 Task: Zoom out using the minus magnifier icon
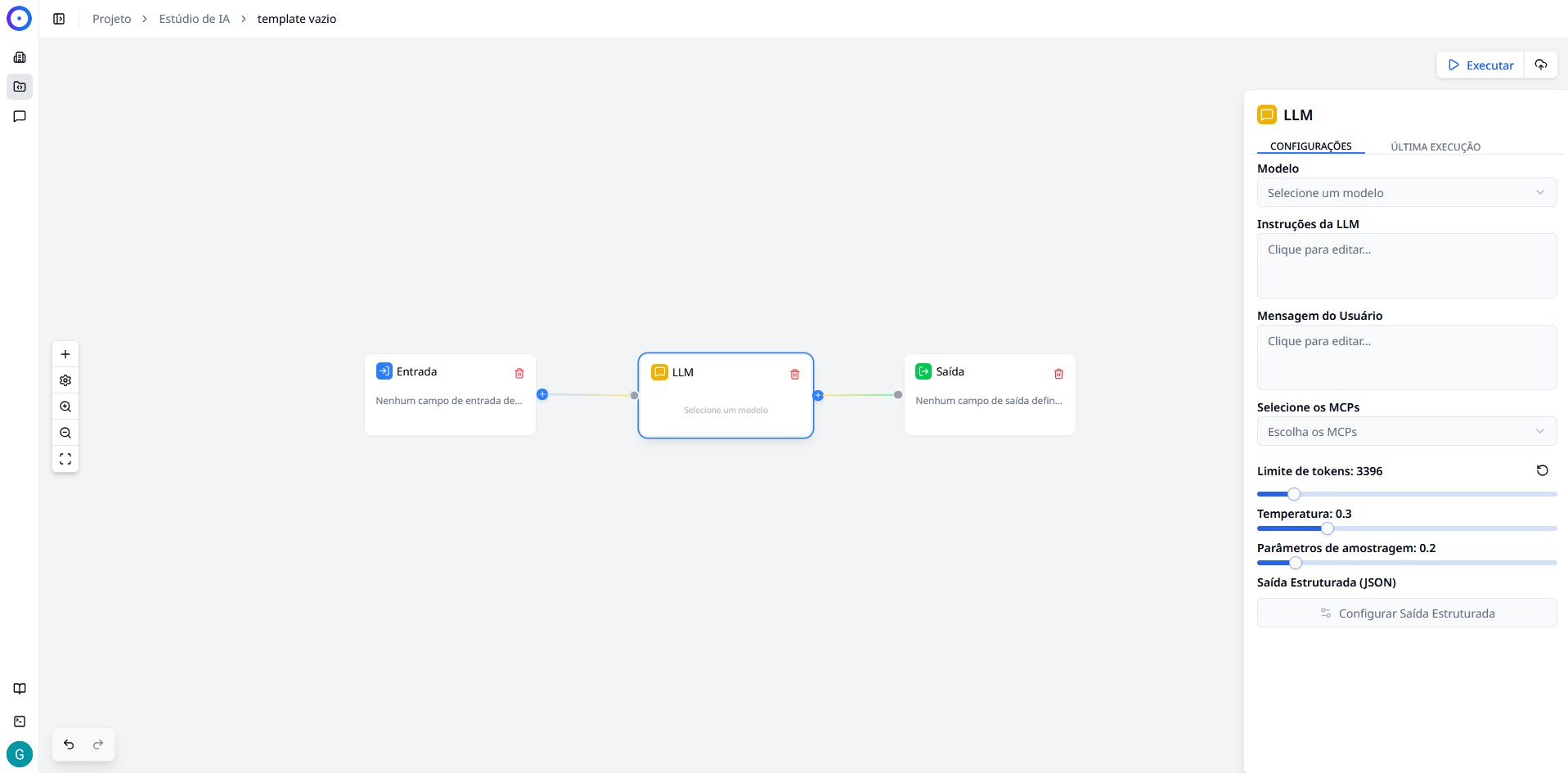tap(65, 433)
